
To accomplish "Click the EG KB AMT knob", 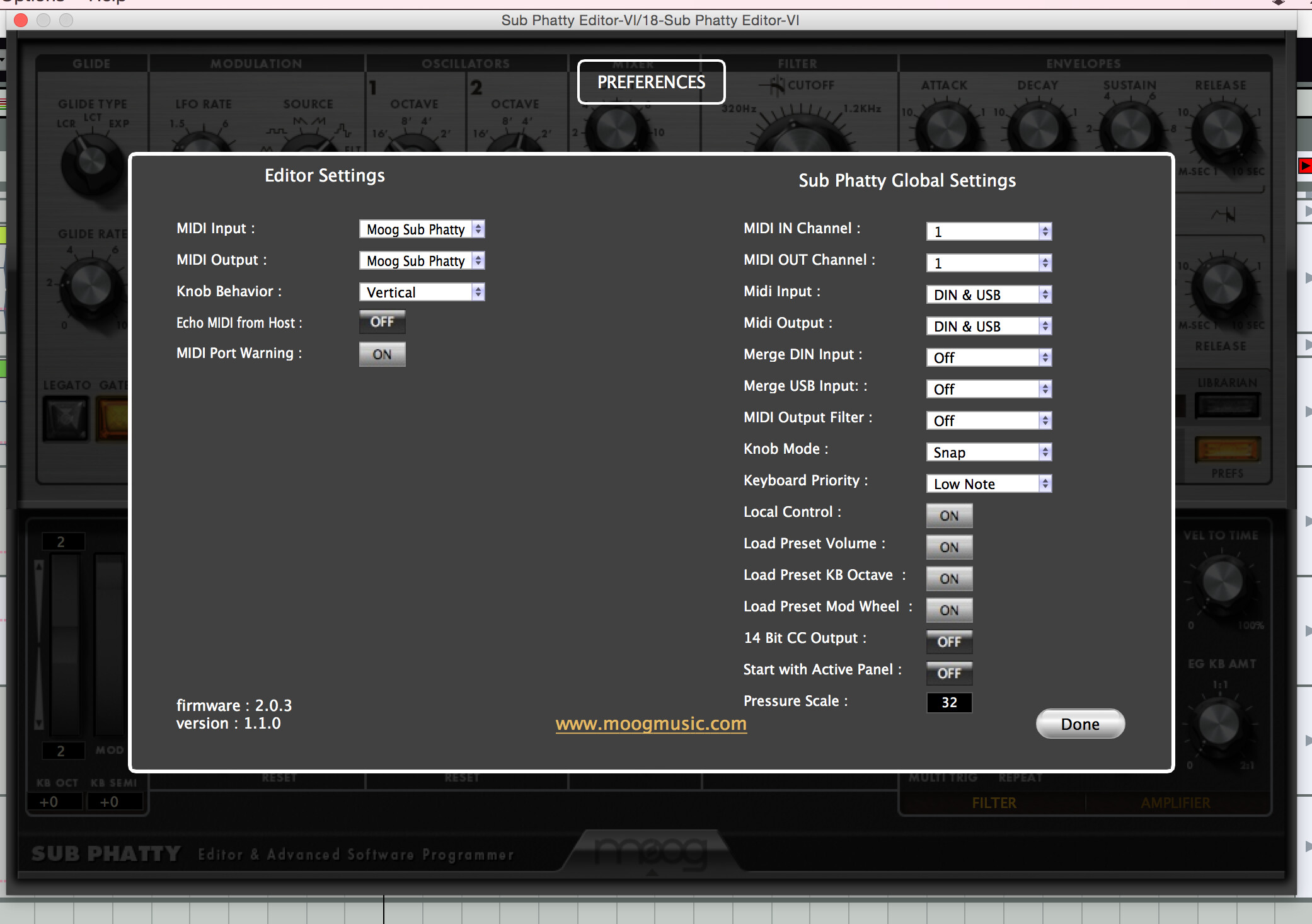I will click(x=1219, y=724).
